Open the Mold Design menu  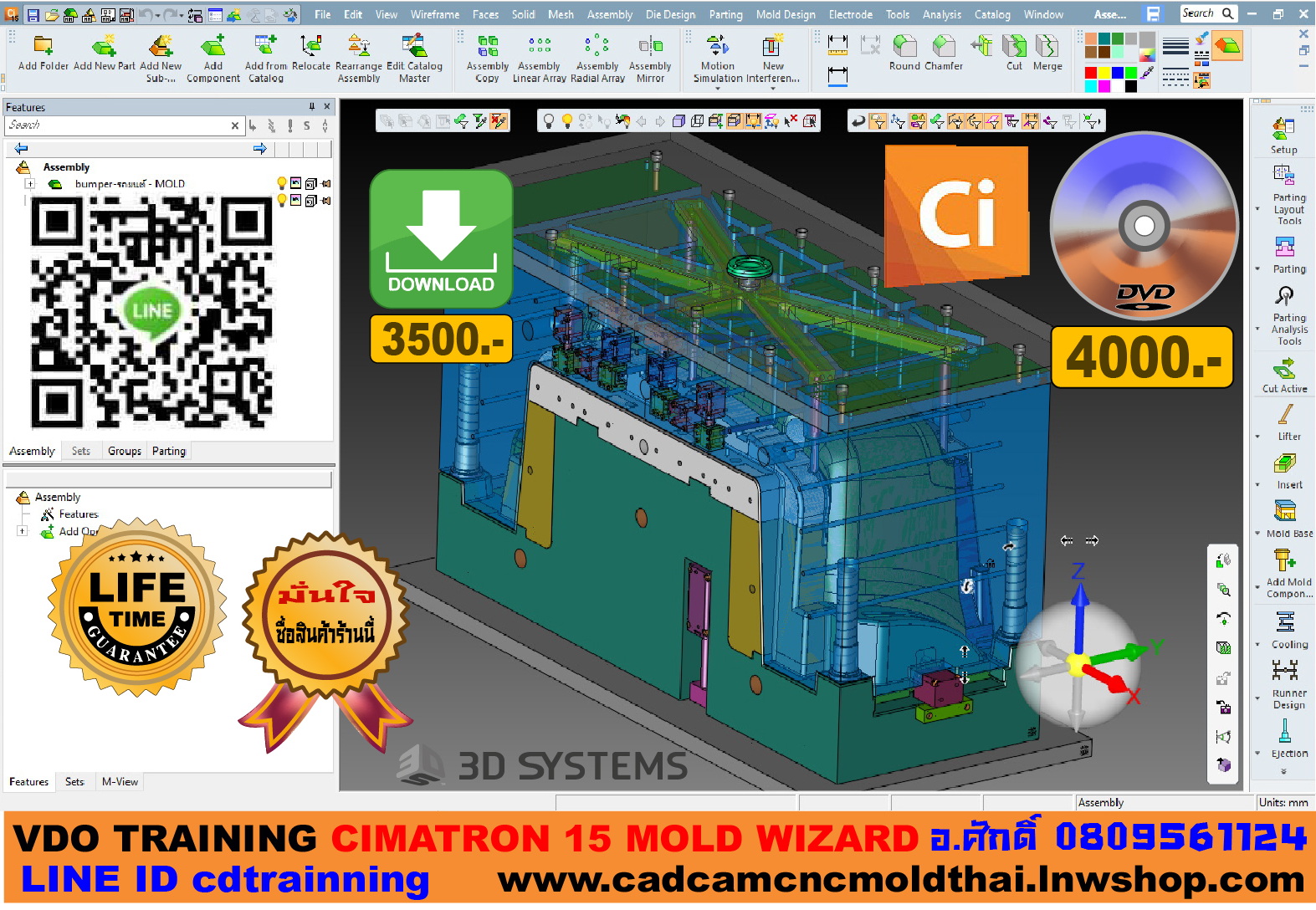[785, 14]
